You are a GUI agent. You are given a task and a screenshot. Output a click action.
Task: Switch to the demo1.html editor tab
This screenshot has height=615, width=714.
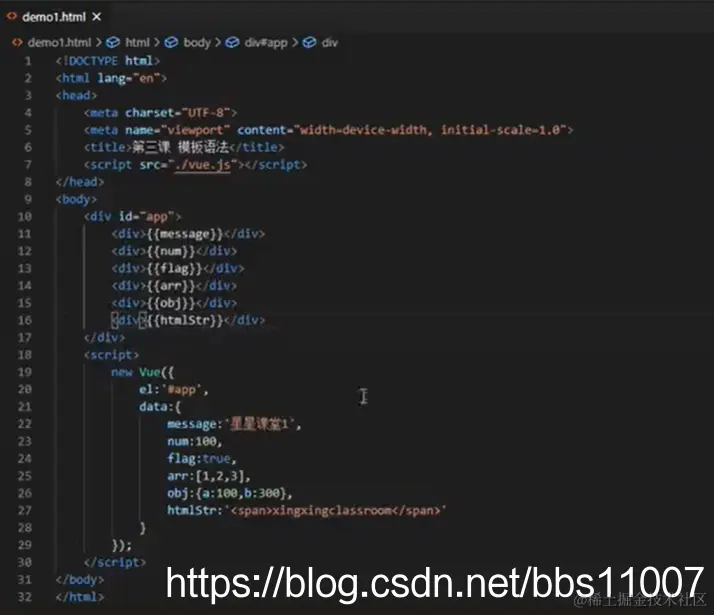(54, 17)
